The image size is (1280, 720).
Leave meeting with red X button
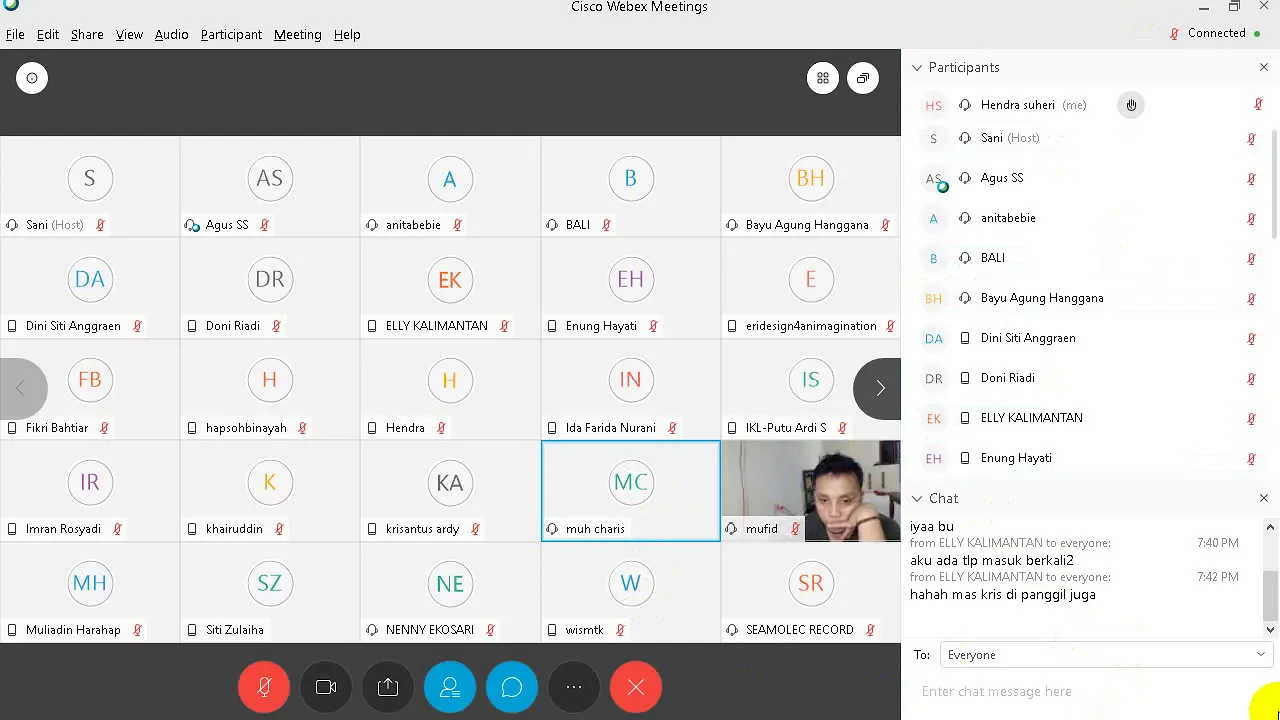[x=636, y=687]
